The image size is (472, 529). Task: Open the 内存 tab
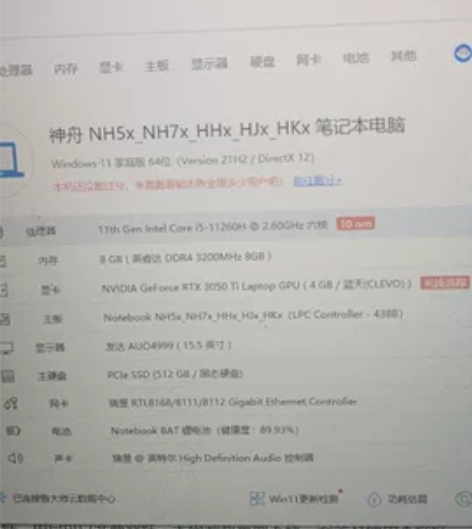(66, 69)
